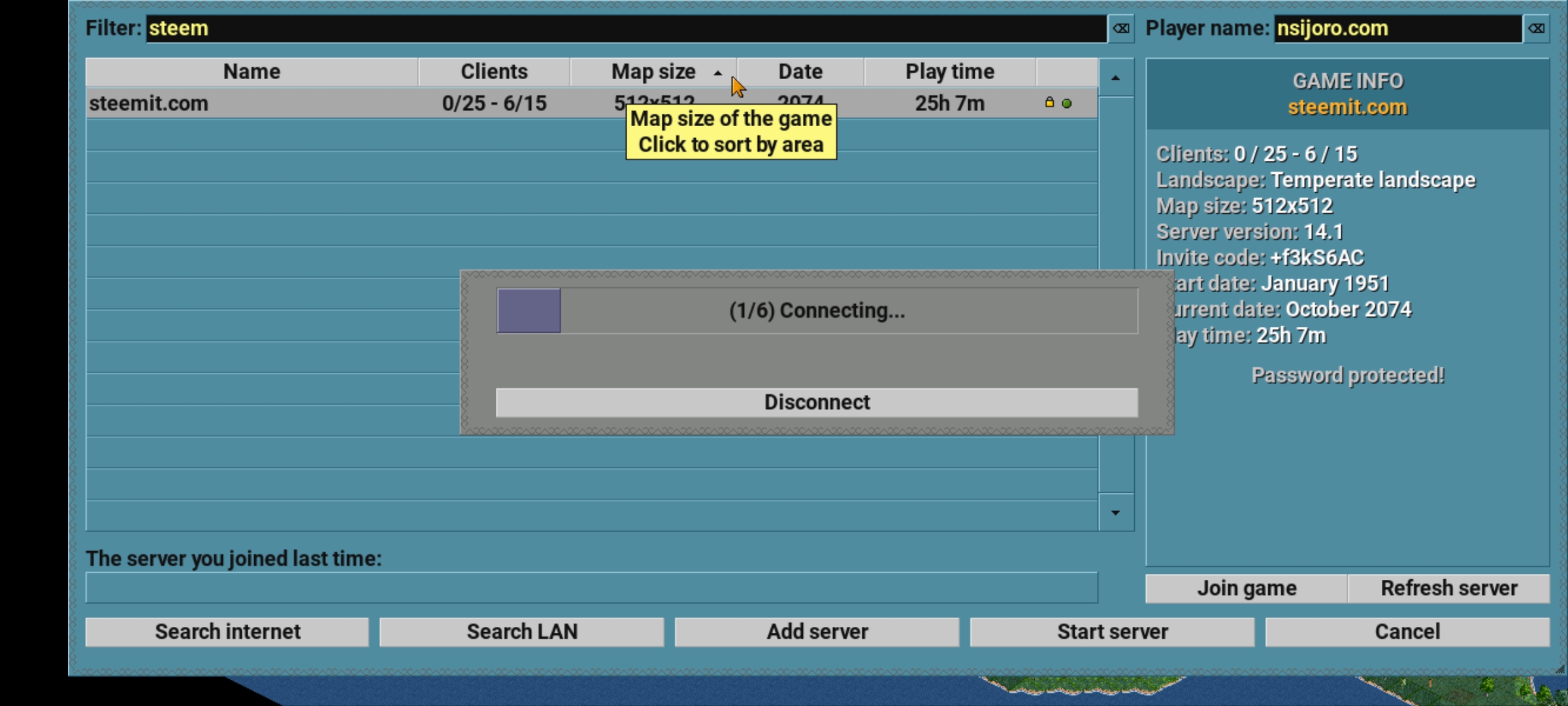Sort server list by Map size column
Image resolution: width=1568 pixels, height=706 pixels.
653,72
